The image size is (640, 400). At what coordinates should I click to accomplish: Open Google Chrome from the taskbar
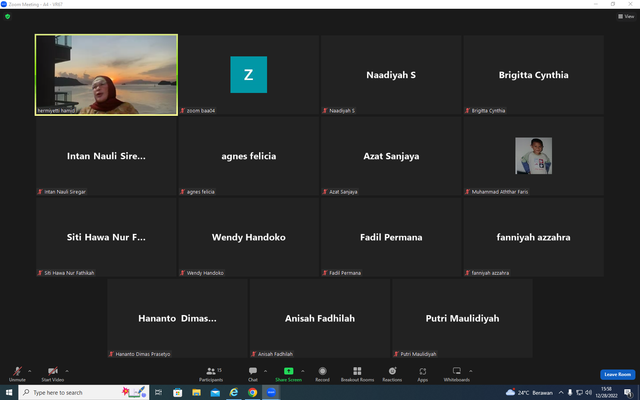[x=252, y=392]
